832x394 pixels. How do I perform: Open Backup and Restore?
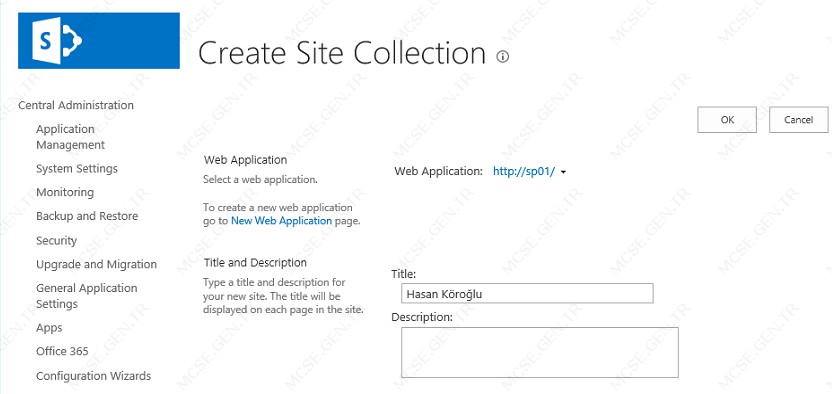87,216
